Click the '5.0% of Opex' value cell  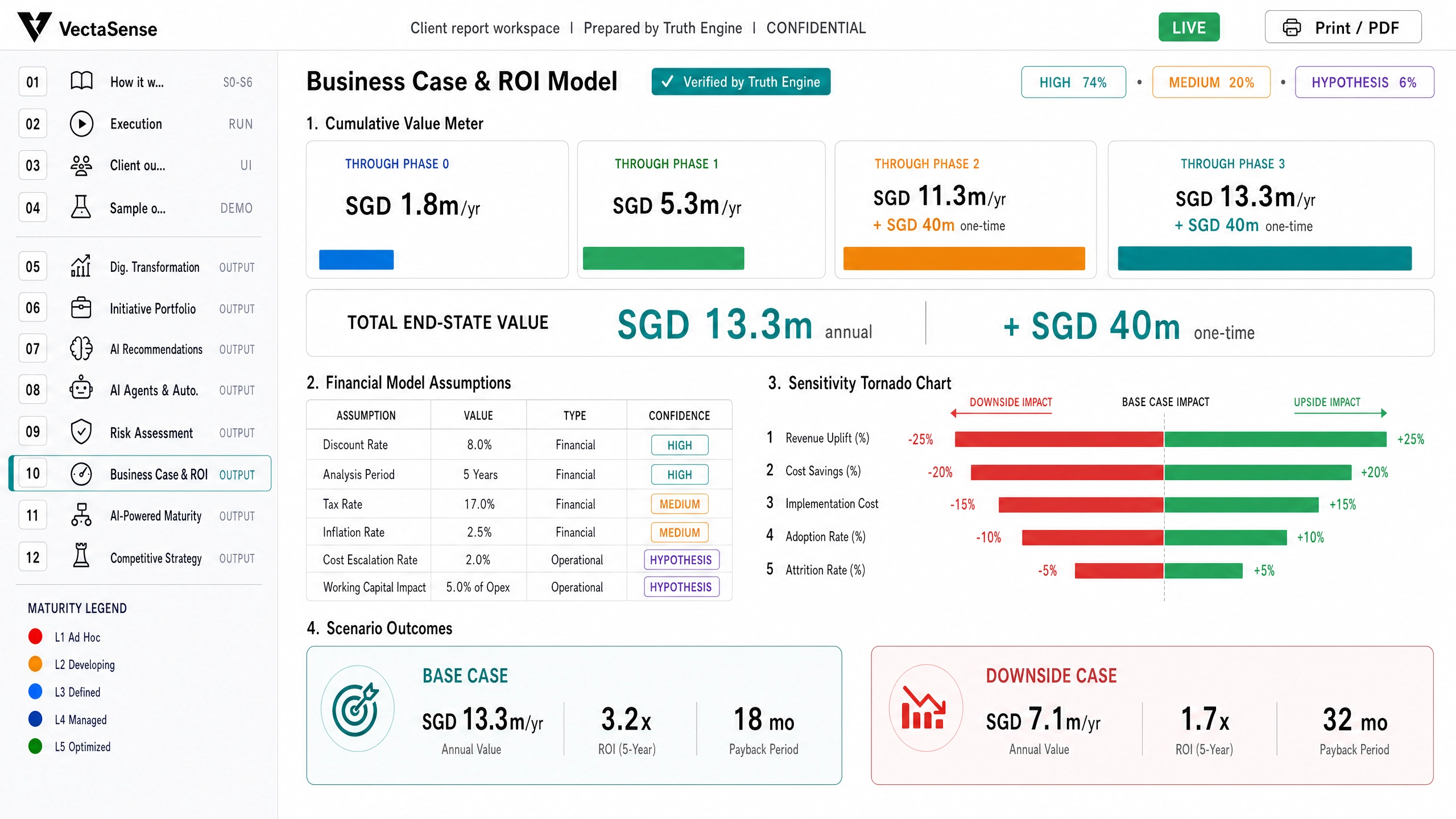478,587
